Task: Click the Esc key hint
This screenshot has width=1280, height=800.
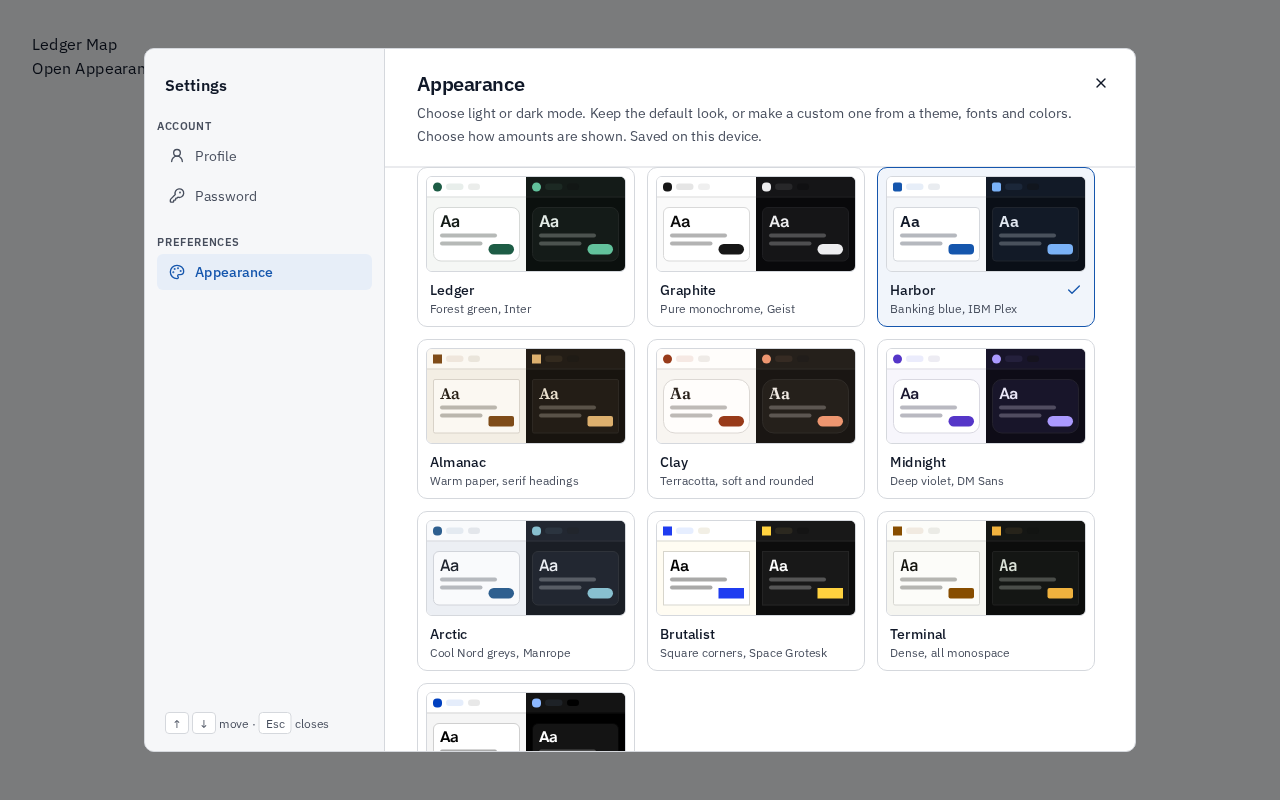Action: point(275,723)
